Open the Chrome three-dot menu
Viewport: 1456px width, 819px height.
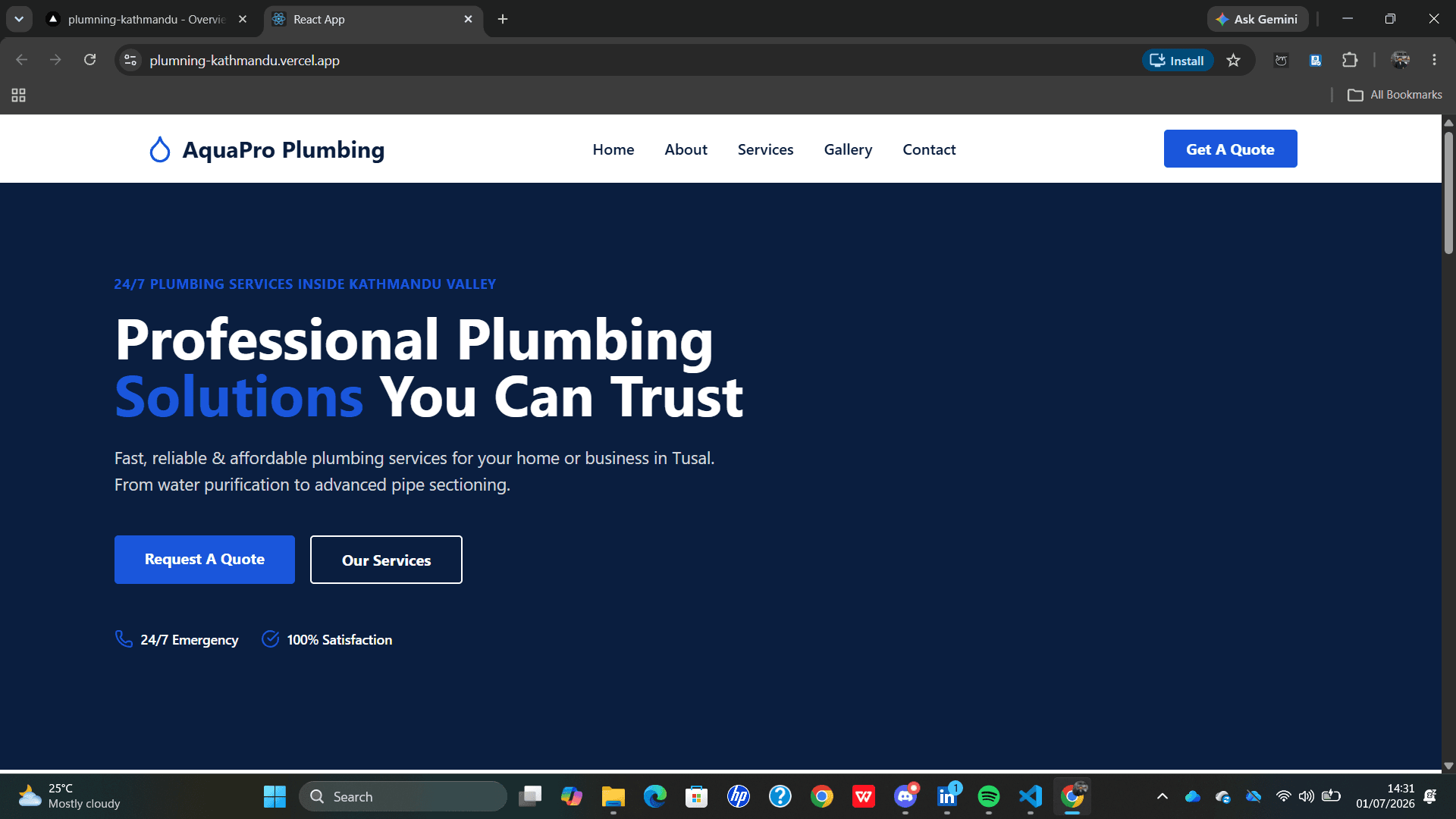point(1434,60)
